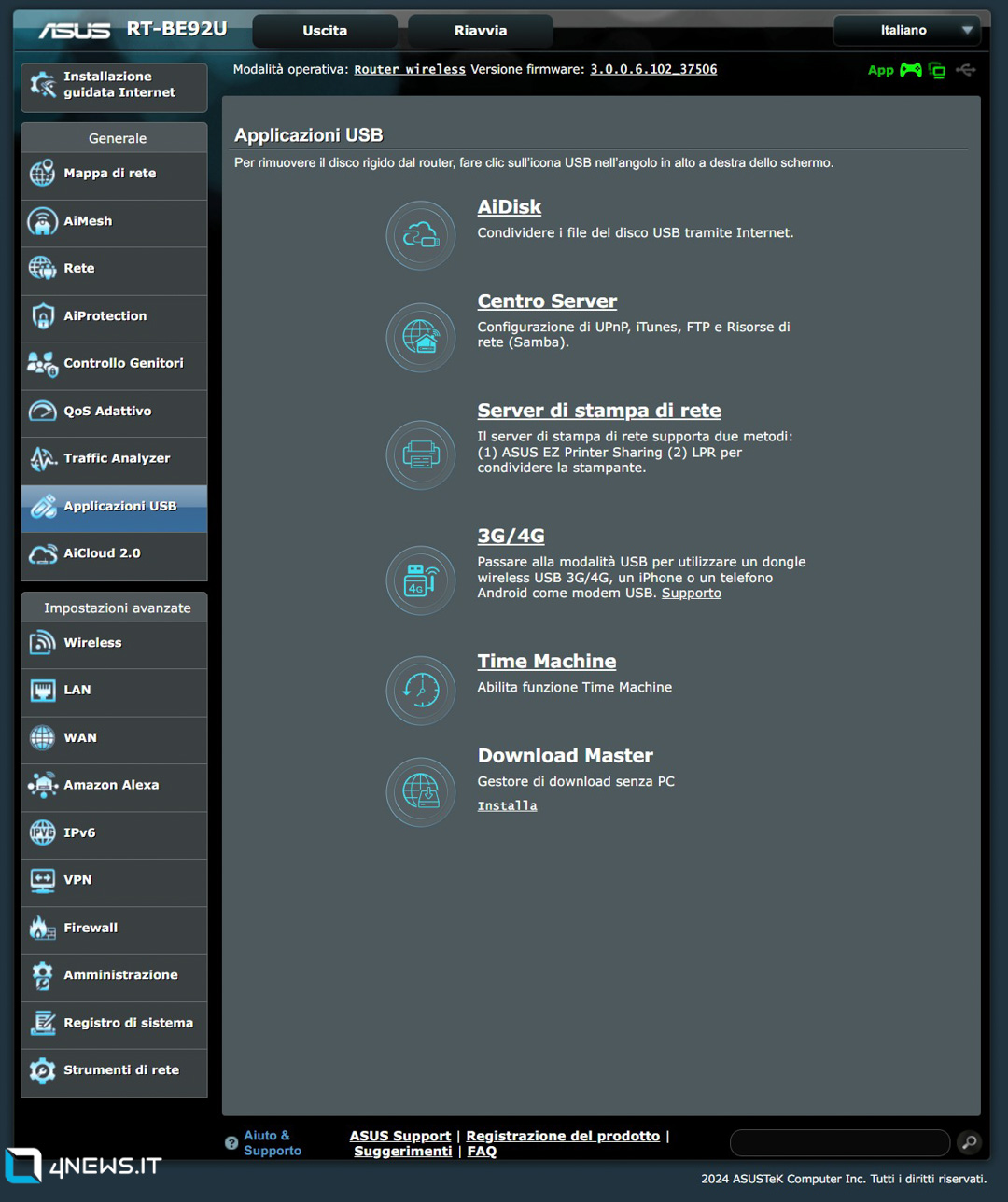
Task: Click the AiMesh sidebar icon
Action: coord(42,221)
